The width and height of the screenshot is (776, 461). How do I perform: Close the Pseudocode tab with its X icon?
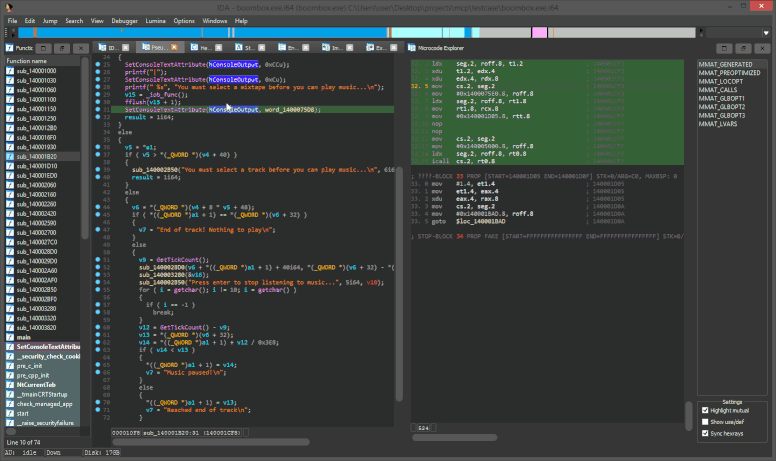[x=175, y=47]
